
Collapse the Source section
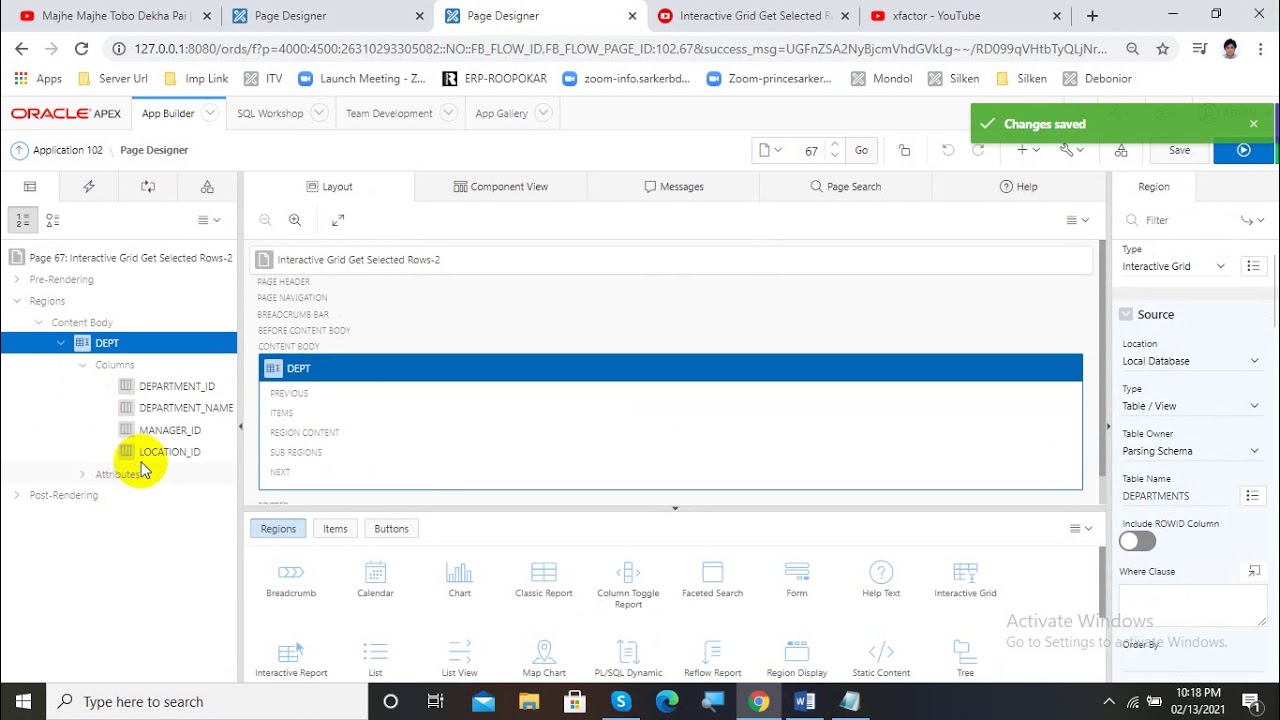click(x=1126, y=314)
